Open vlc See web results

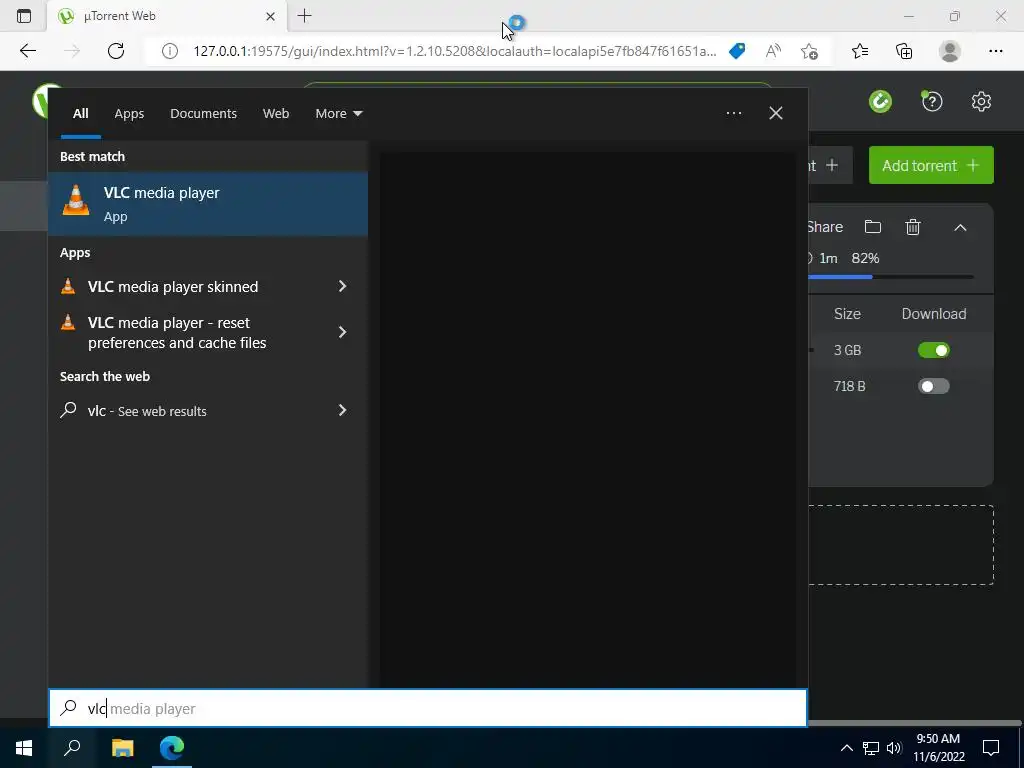[x=147, y=411]
